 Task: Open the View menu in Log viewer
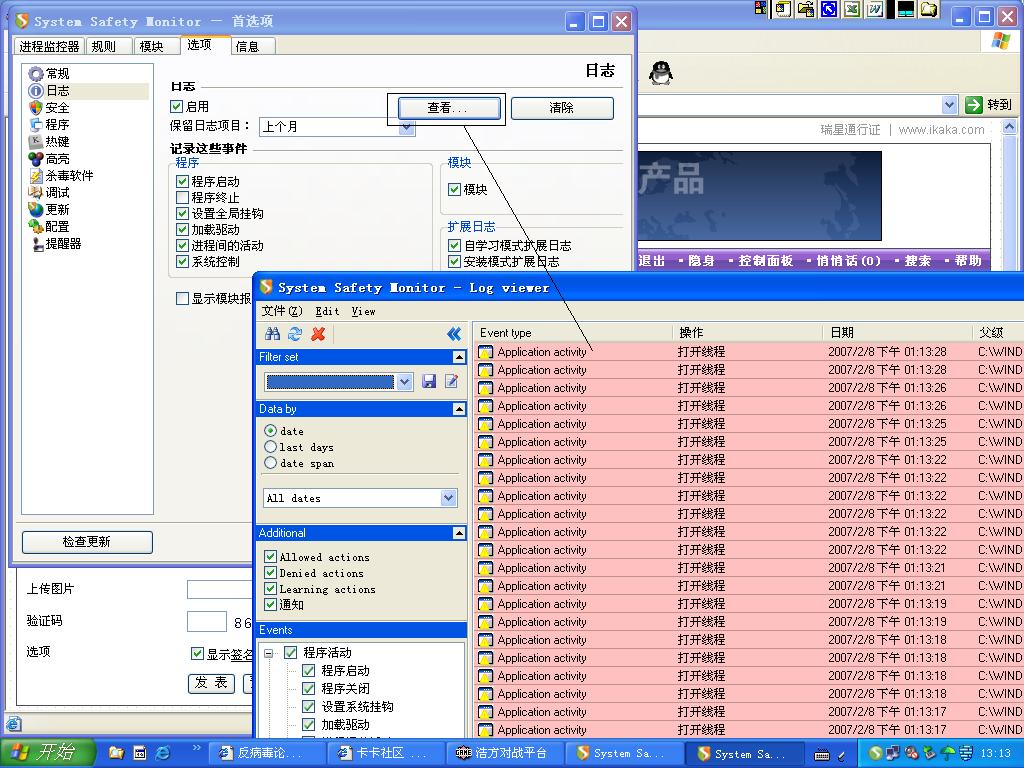[363, 312]
